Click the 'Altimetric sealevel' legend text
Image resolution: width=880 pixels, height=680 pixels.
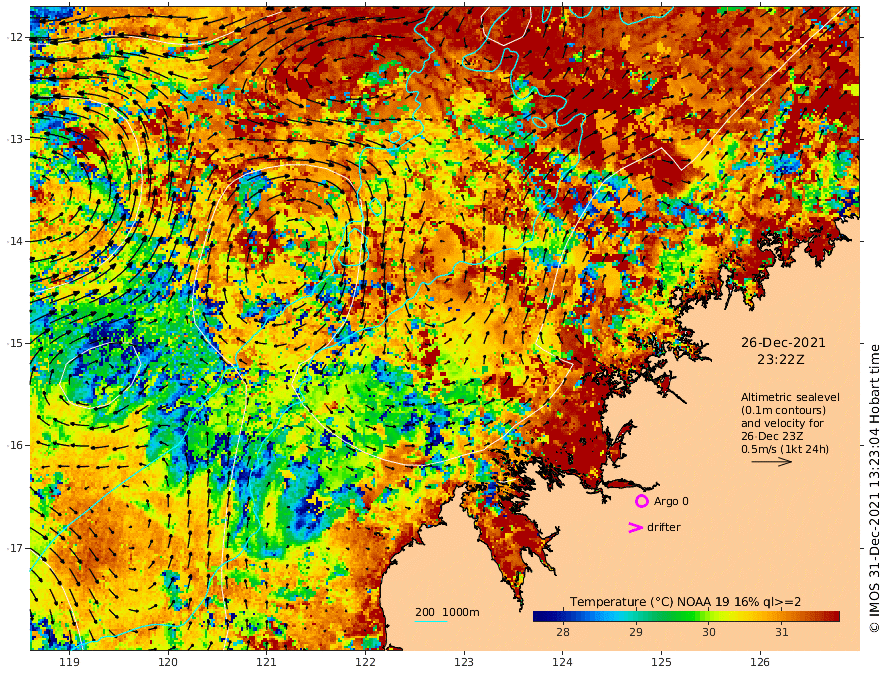790,397
